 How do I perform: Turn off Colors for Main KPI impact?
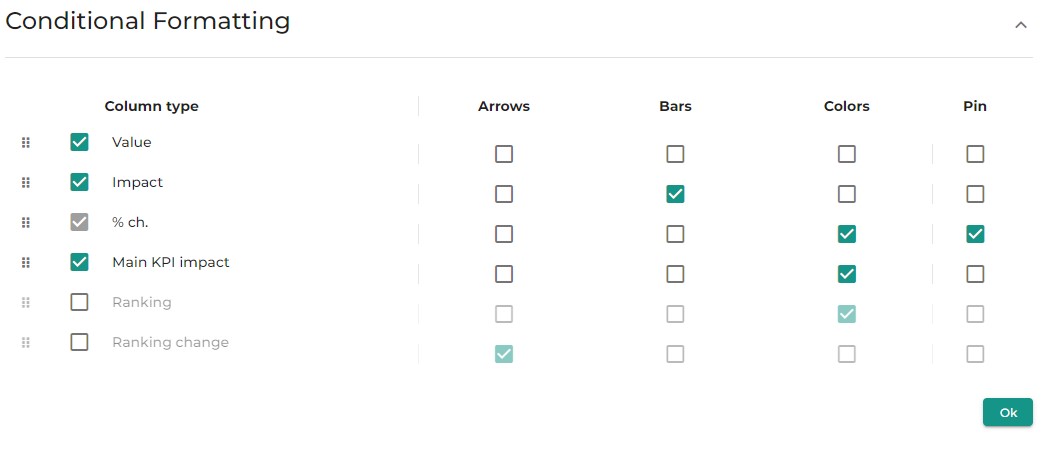click(x=847, y=274)
